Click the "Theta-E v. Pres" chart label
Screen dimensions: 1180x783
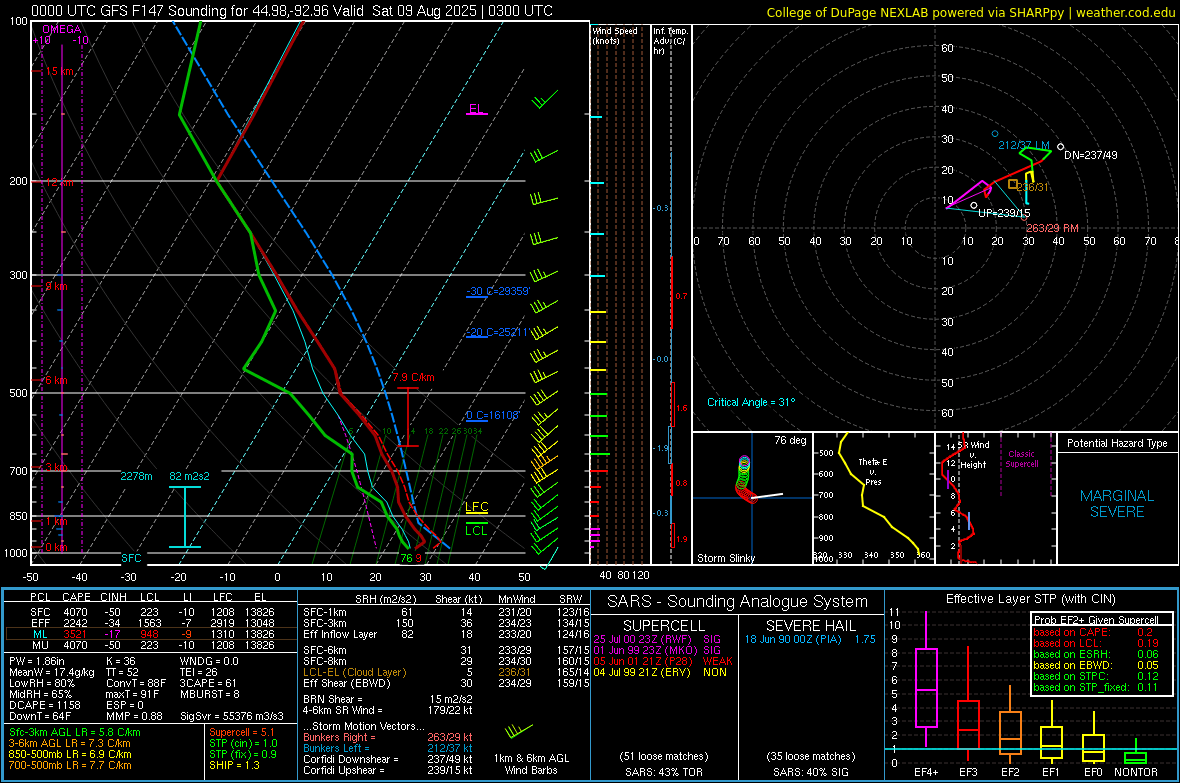[873, 471]
